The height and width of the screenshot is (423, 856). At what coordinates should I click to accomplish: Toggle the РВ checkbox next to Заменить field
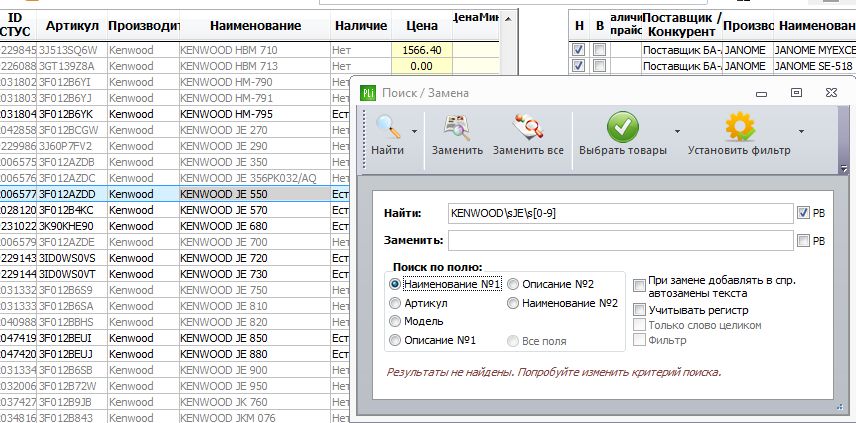803,241
